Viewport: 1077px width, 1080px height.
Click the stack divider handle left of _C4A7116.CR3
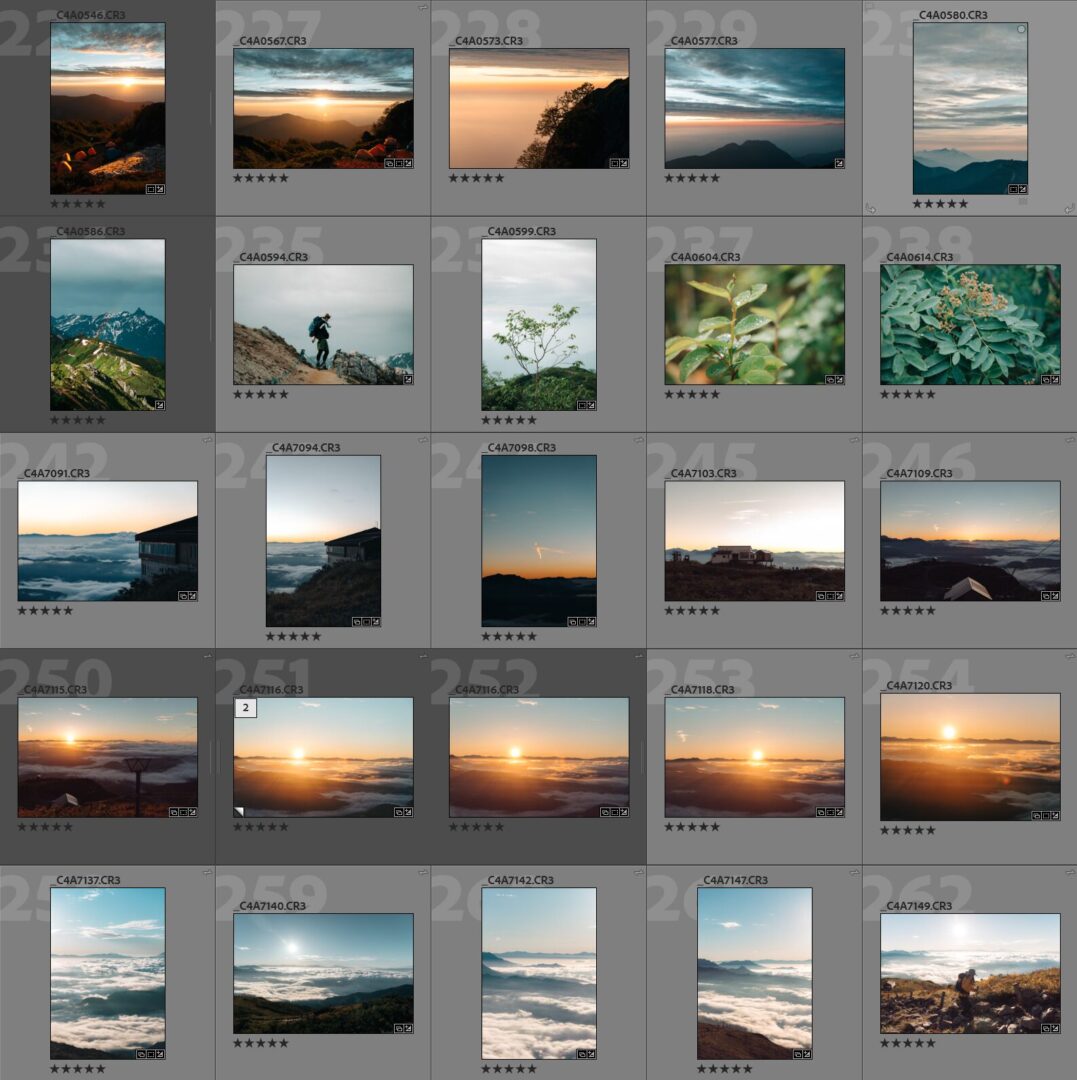(x=219, y=757)
